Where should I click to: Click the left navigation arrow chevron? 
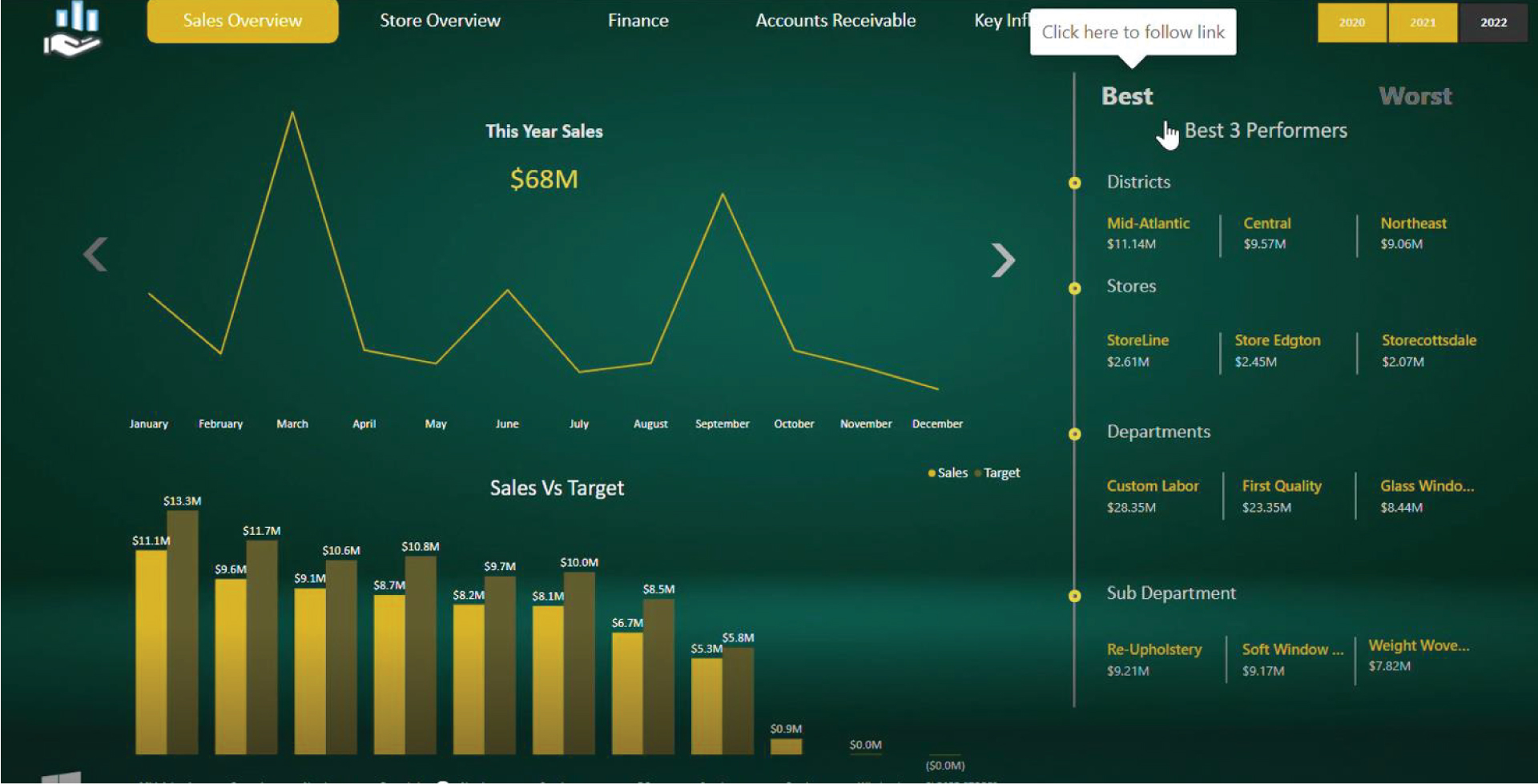95,254
